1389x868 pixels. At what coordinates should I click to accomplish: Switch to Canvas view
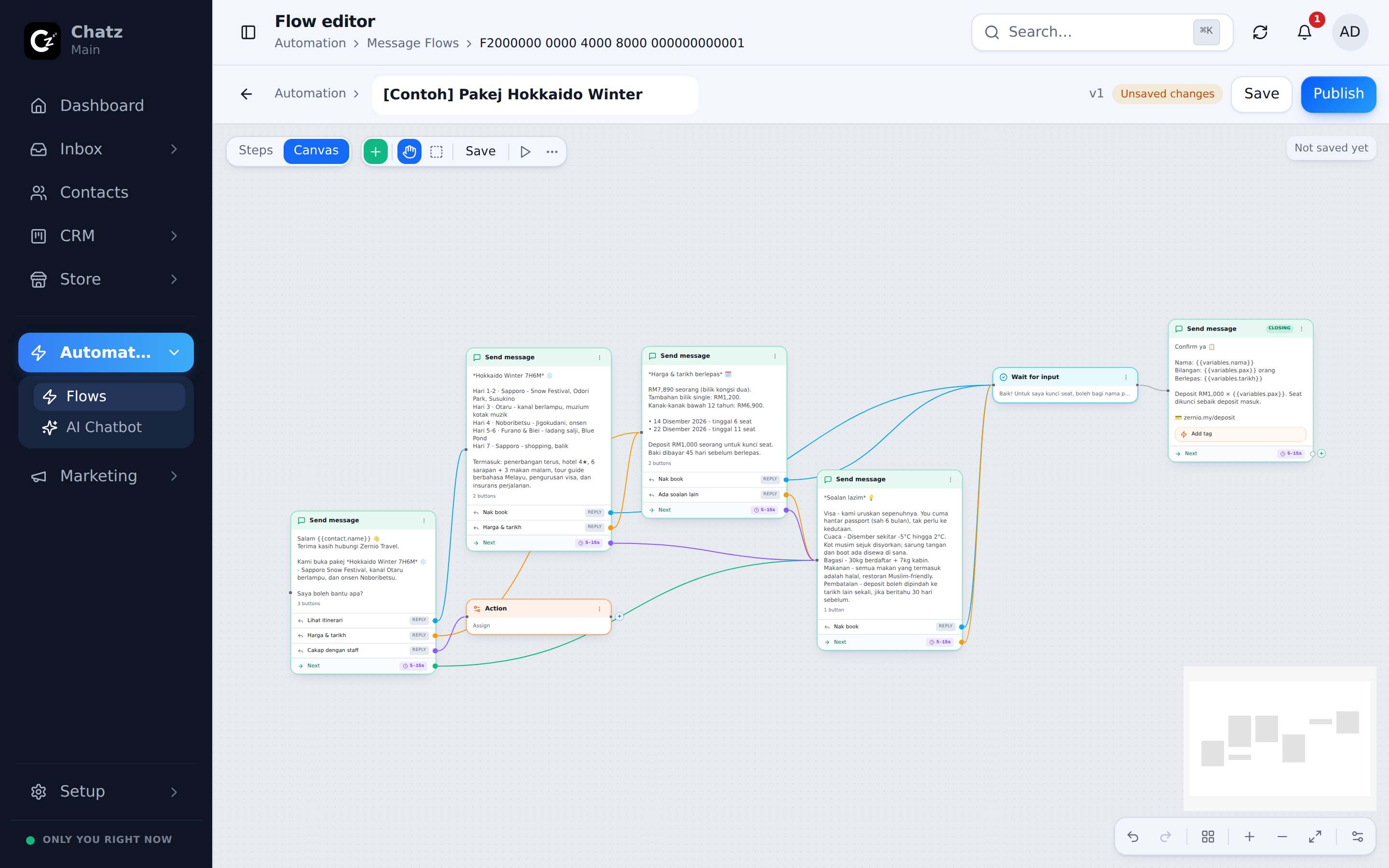pos(316,150)
